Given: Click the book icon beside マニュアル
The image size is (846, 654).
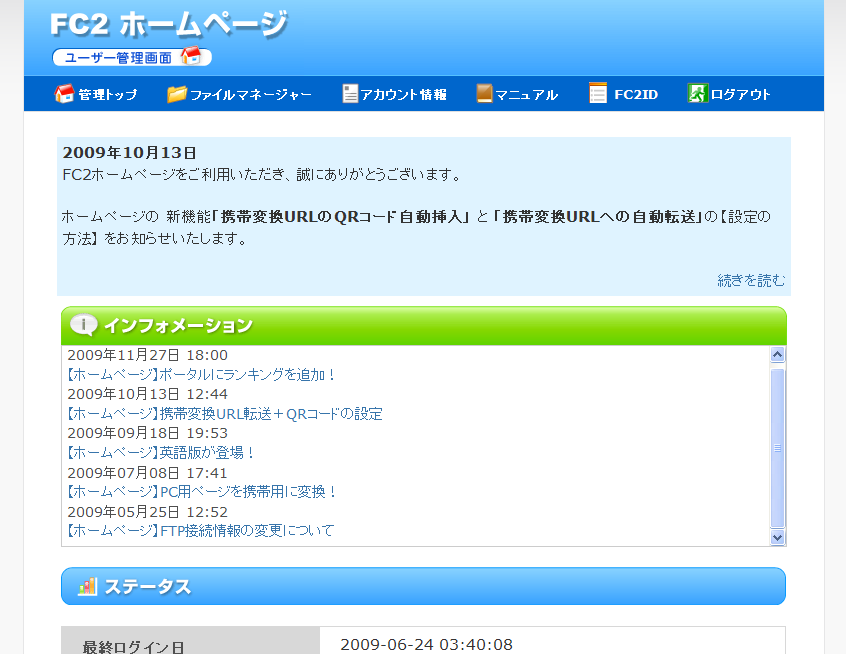Looking at the screenshot, I should coord(484,93).
